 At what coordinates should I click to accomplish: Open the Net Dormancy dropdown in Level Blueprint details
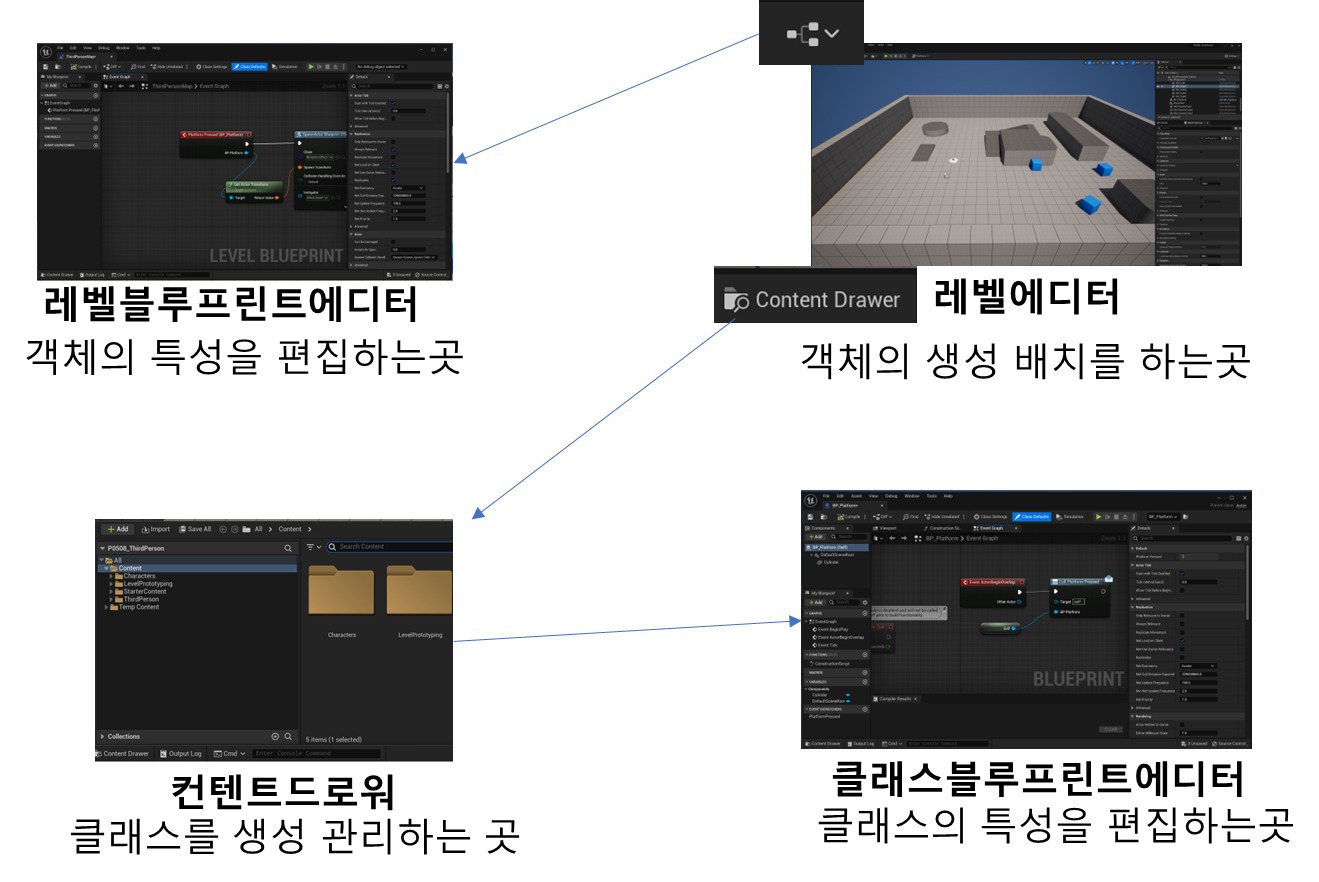pyautogui.click(x=408, y=188)
